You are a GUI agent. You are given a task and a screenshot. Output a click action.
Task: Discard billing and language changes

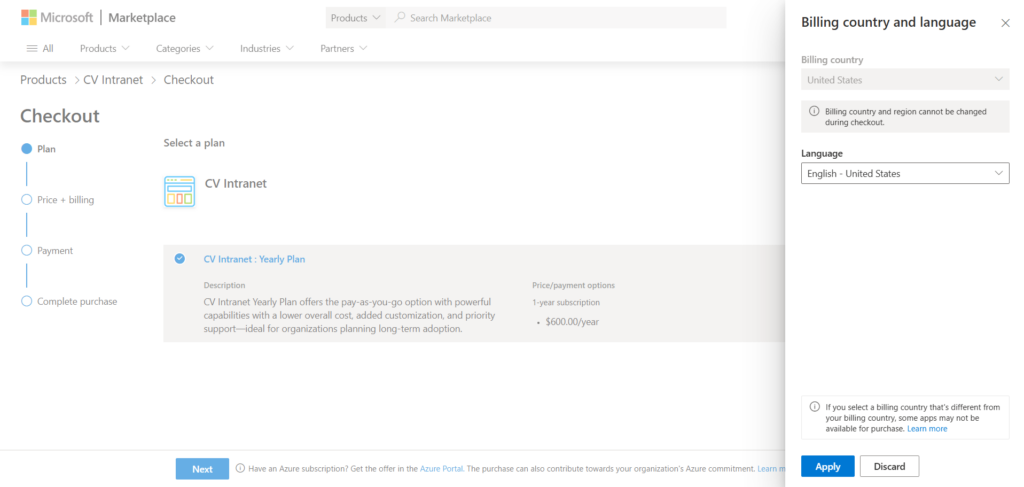(x=889, y=466)
